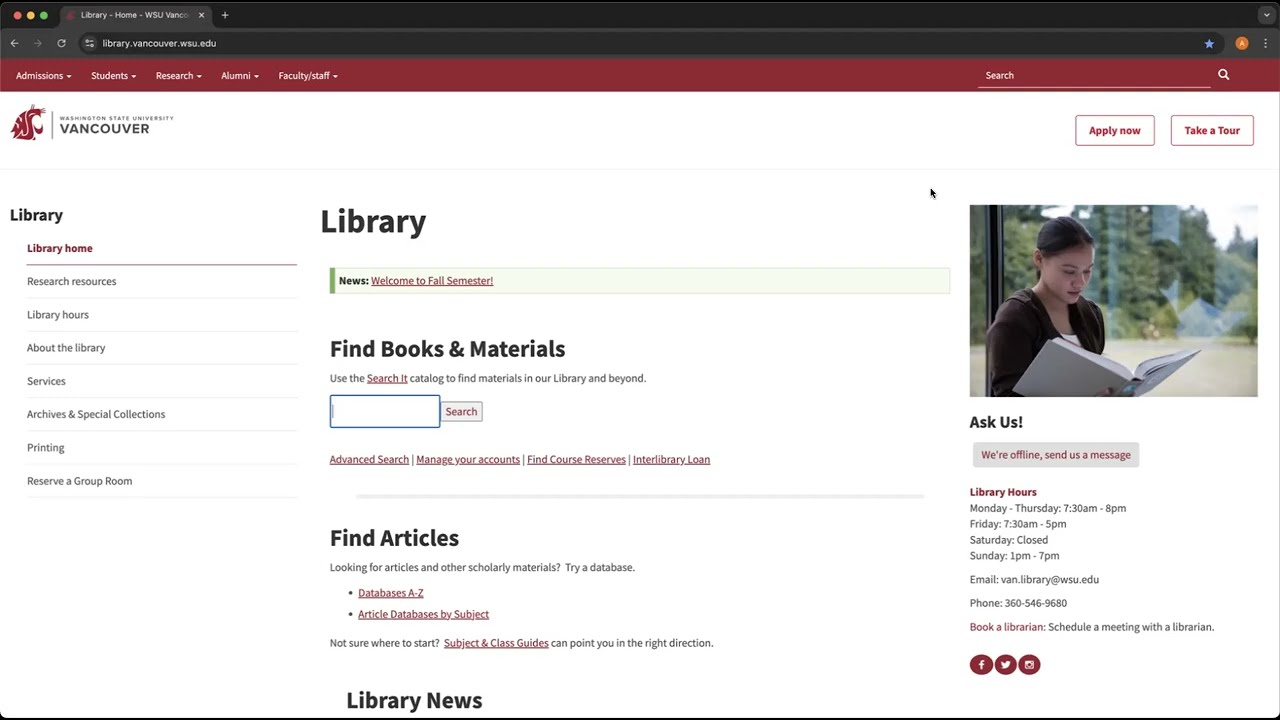The width and height of the screenshot is (1280, 720).
Task: Reload the page with refresh icon
Action: pyautogui.click(x=61, y=43)
